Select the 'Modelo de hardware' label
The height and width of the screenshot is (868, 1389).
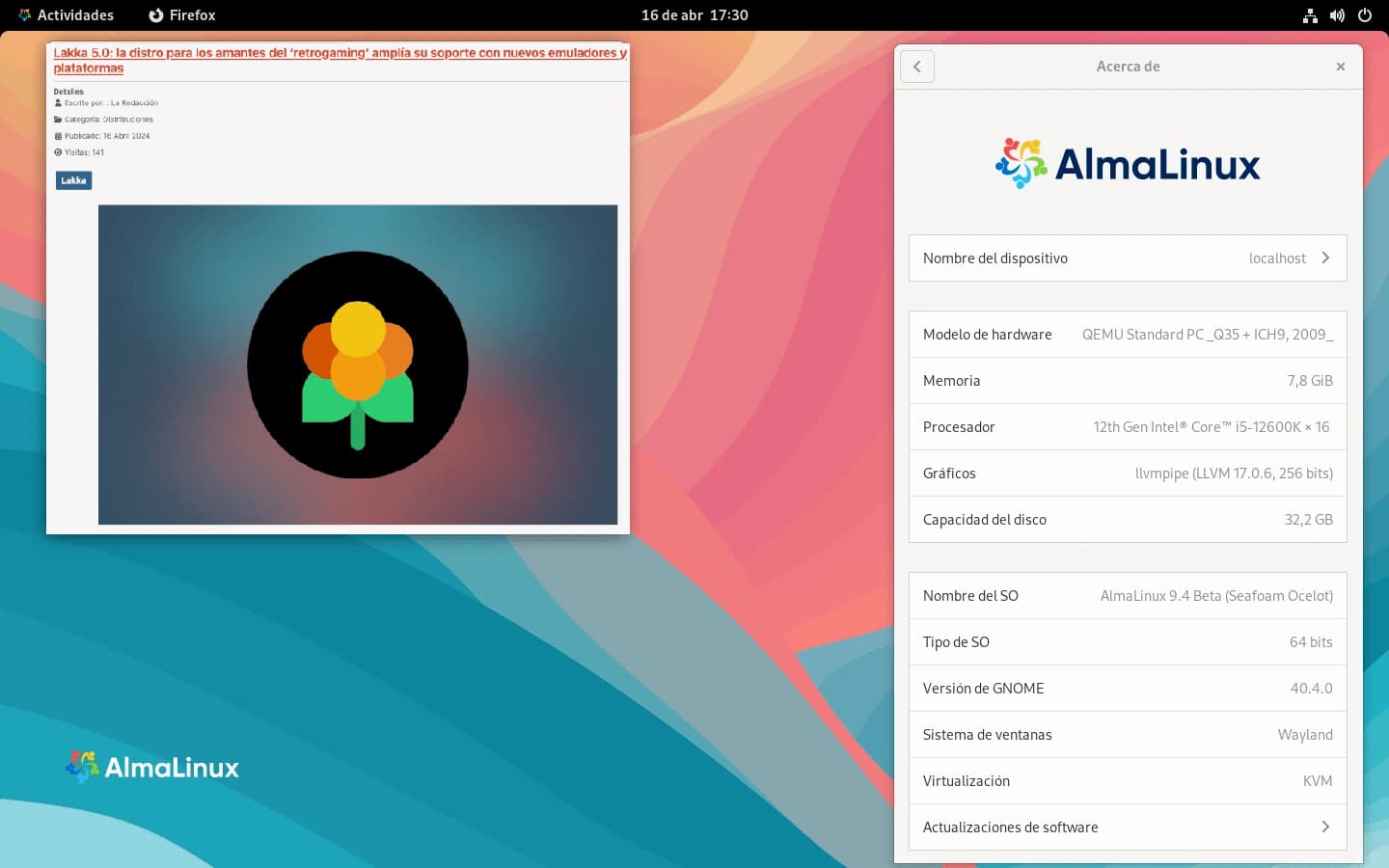(x=987, y=335)
